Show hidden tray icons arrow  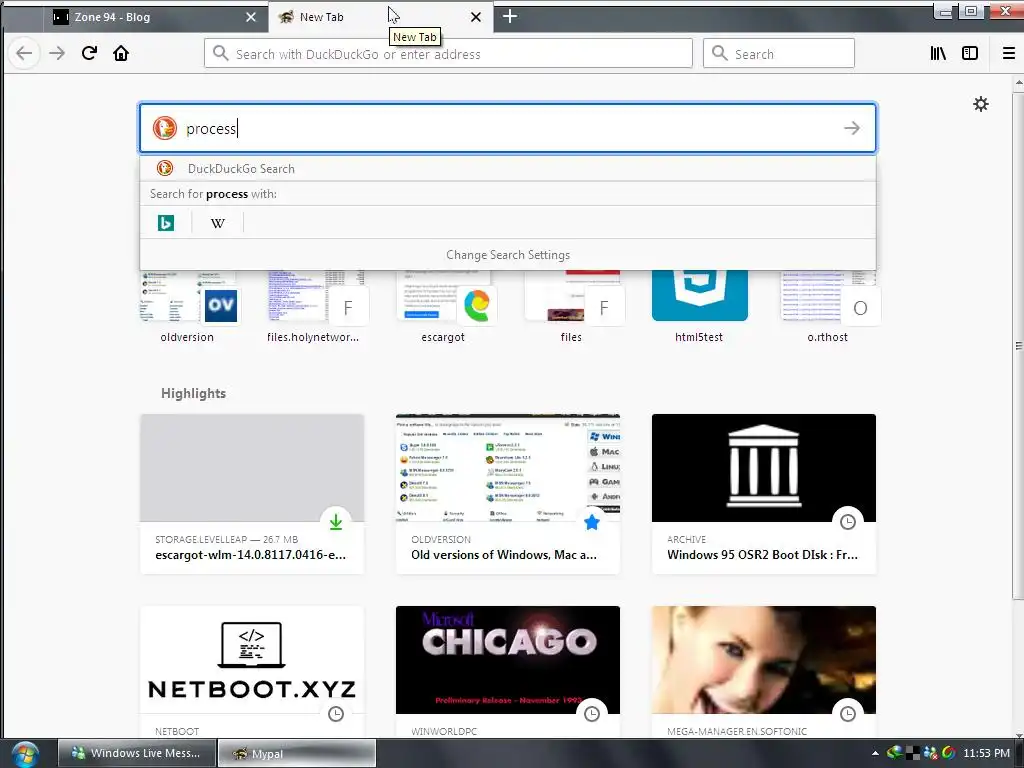click(x=875, y=754)
